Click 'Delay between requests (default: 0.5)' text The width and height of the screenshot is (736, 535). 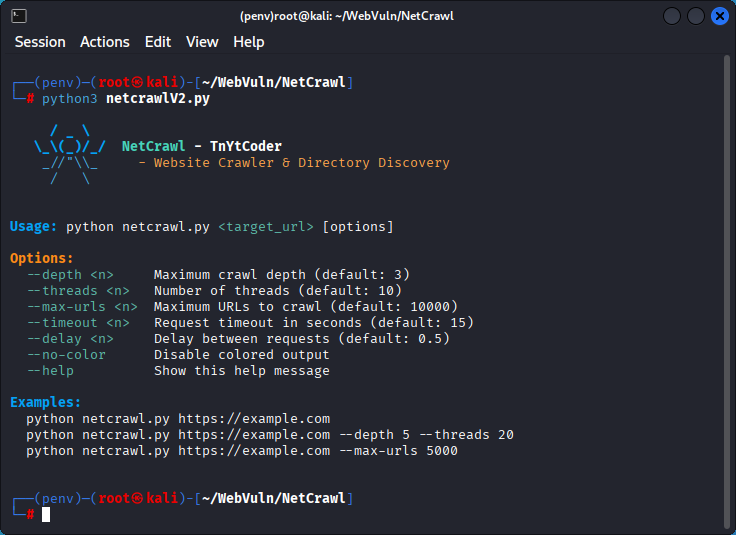tap(302, 338)
